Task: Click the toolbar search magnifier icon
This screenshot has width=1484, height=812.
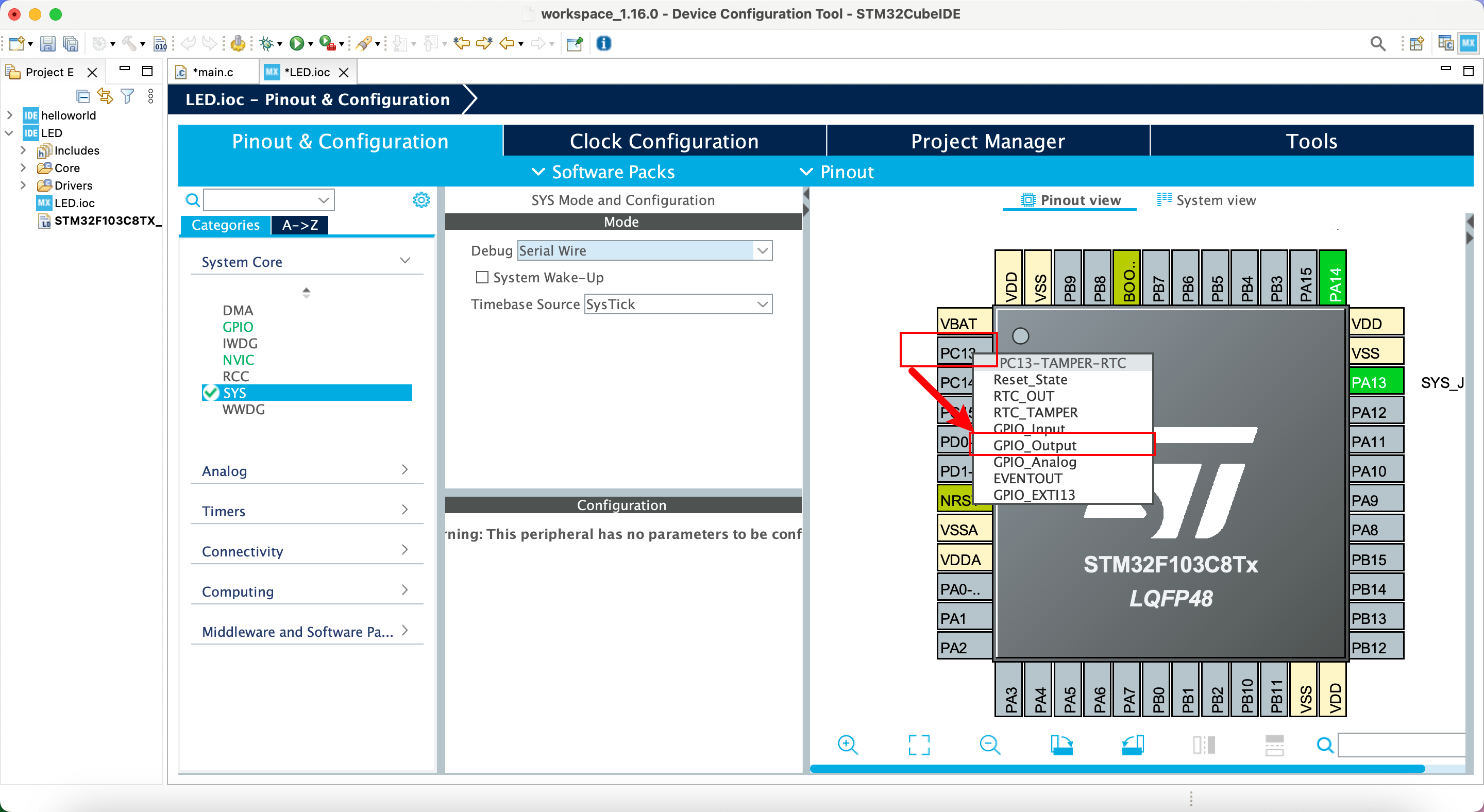Action: pos(1377,43)
